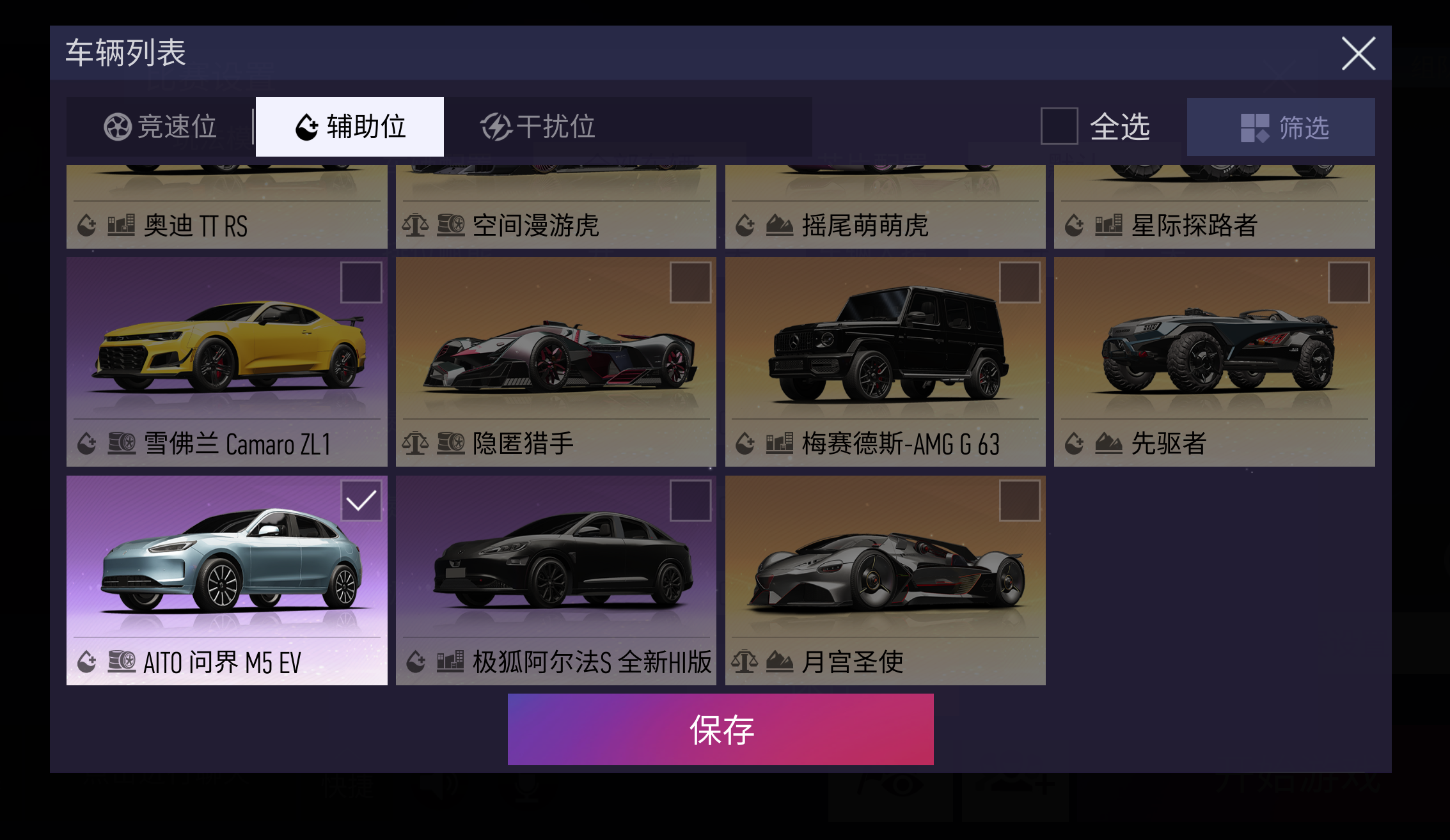Open the 筛选 filter options
Image resolution: width=1450 pixels, height=840 pixels.
click(x=1281, y=127)
